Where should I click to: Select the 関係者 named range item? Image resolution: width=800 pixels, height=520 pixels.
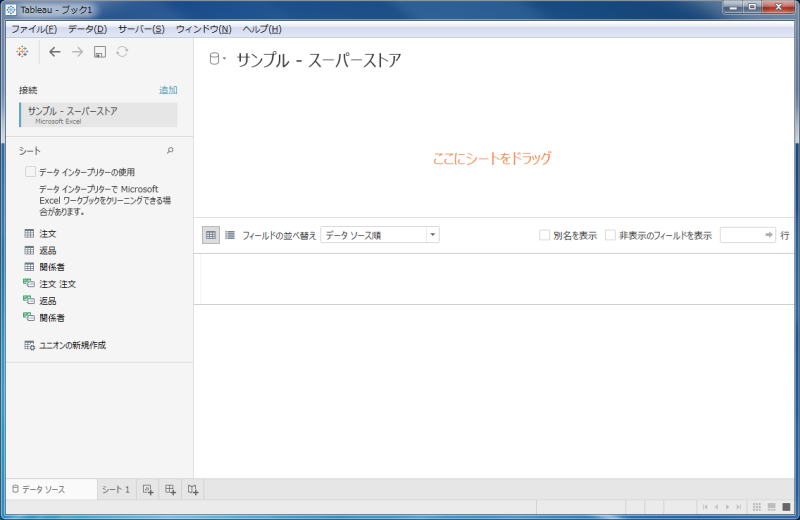pyautogui.click(x=44, y=317)
